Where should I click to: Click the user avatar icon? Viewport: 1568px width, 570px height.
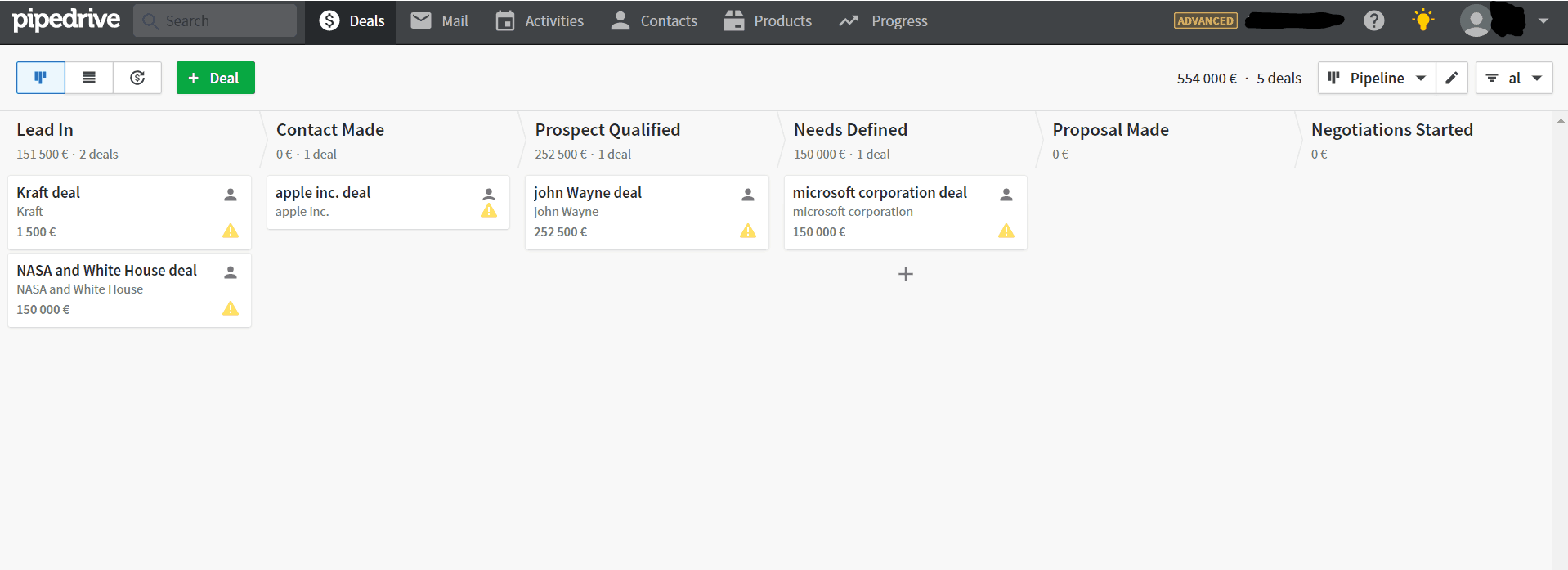coord(1476,20)
